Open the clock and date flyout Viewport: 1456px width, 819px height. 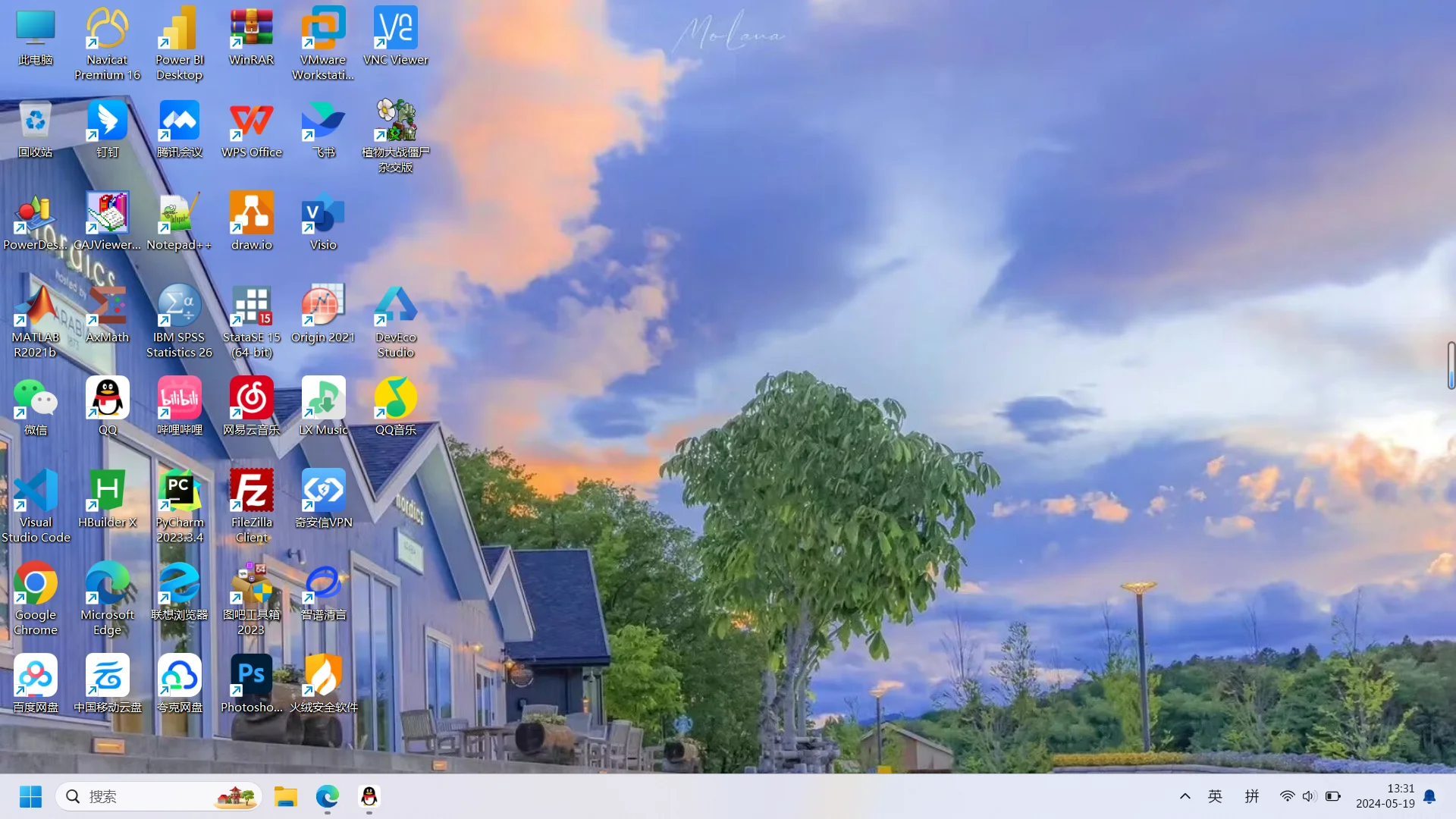1385,796
